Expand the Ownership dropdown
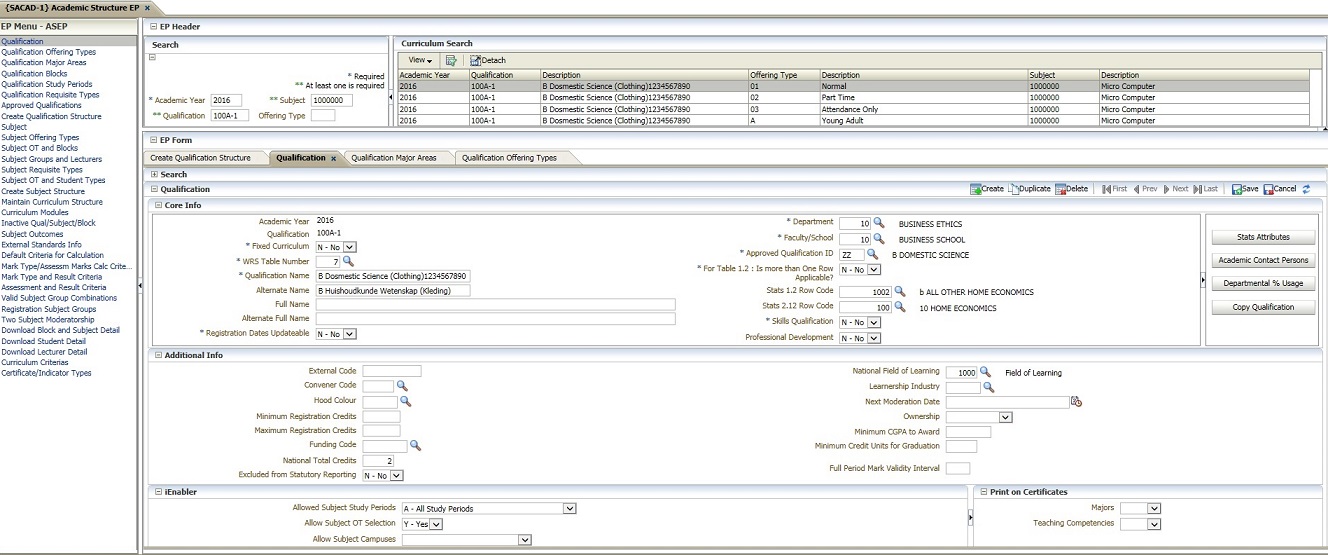Screen dimensions: 1328x555 click(1005, 417)
